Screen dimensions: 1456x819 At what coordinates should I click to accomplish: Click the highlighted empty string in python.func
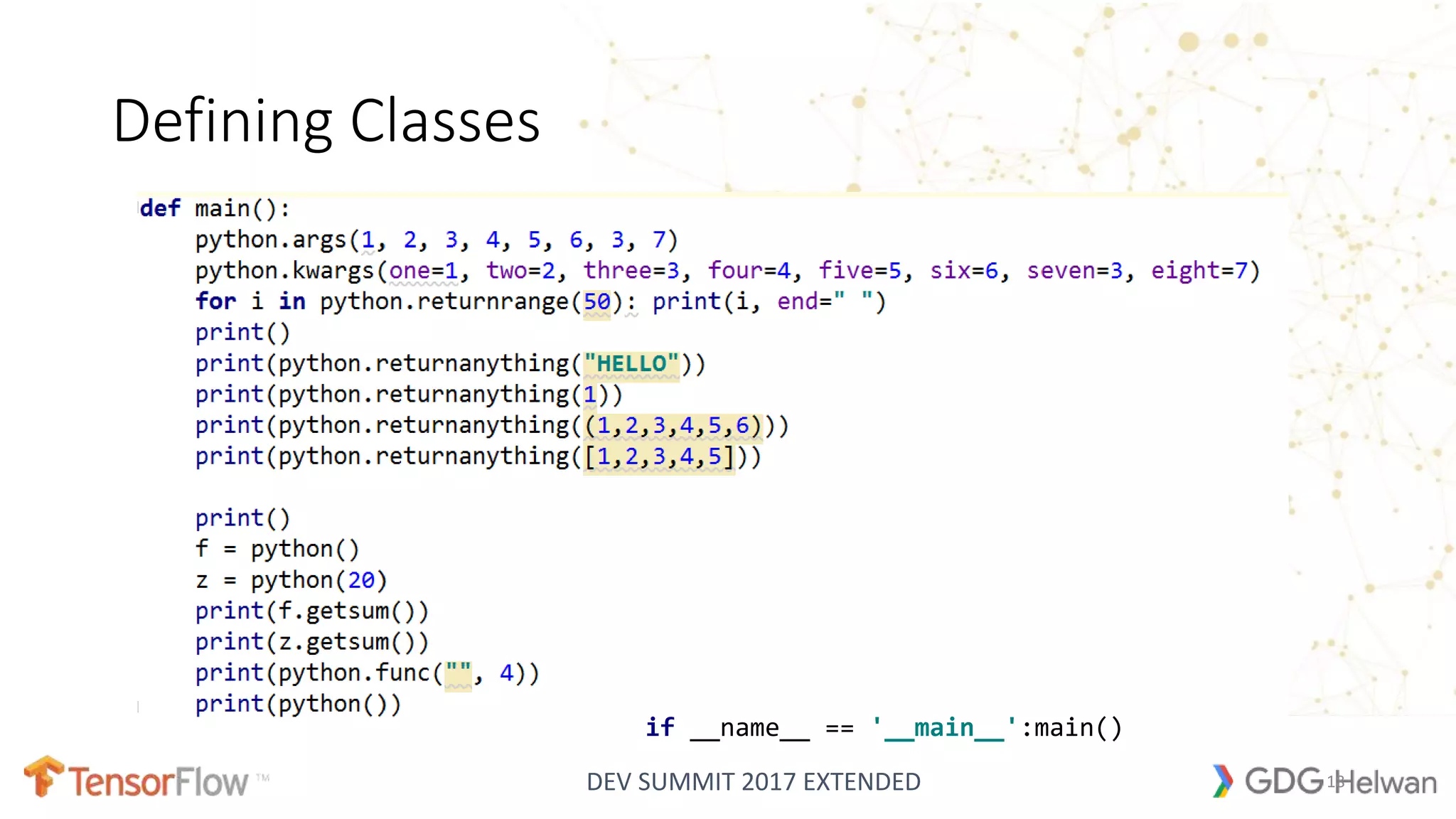pyautogui.click(x=458, y=673)
